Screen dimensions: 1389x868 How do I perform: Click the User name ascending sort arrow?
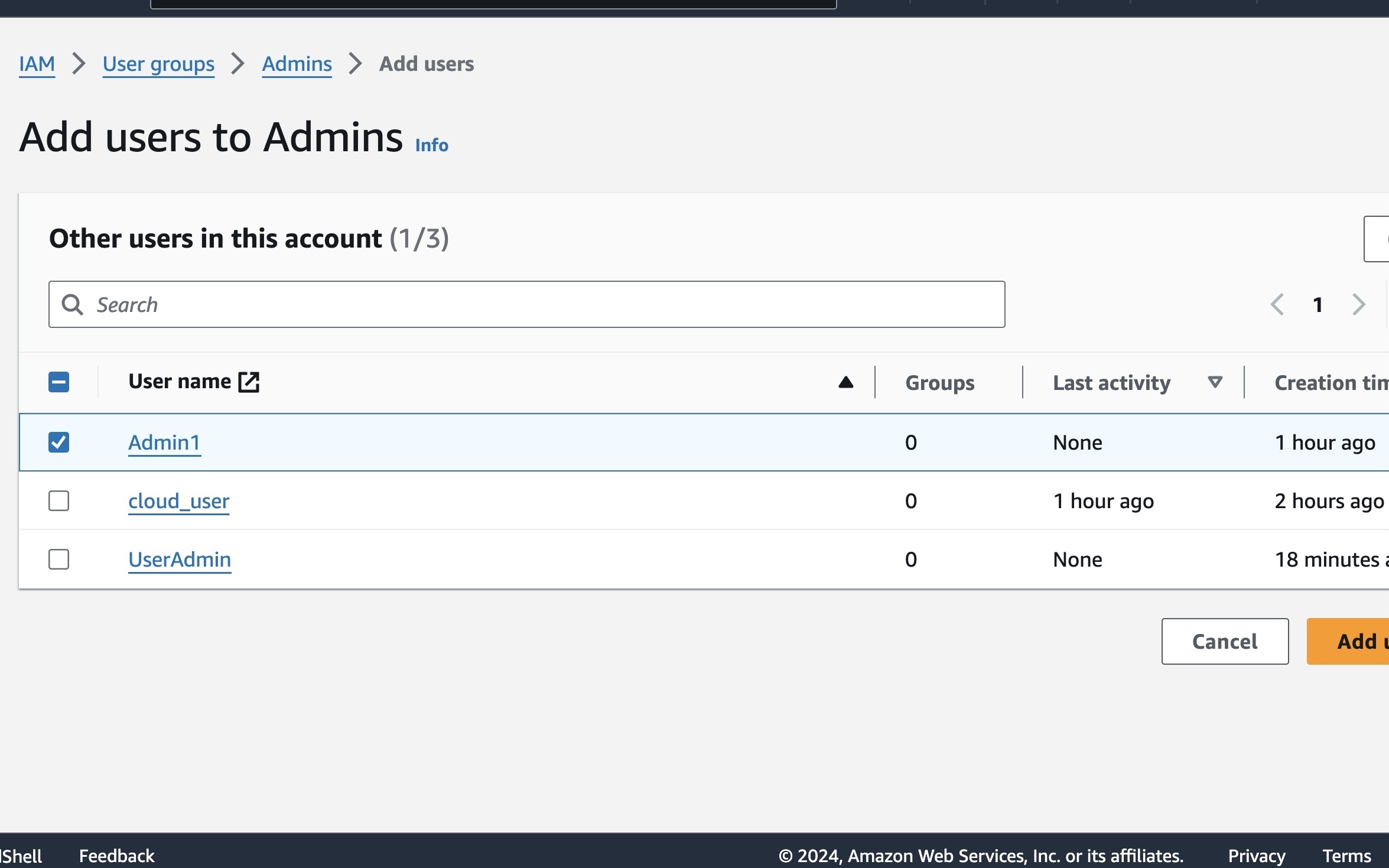[x=845, y=382]
